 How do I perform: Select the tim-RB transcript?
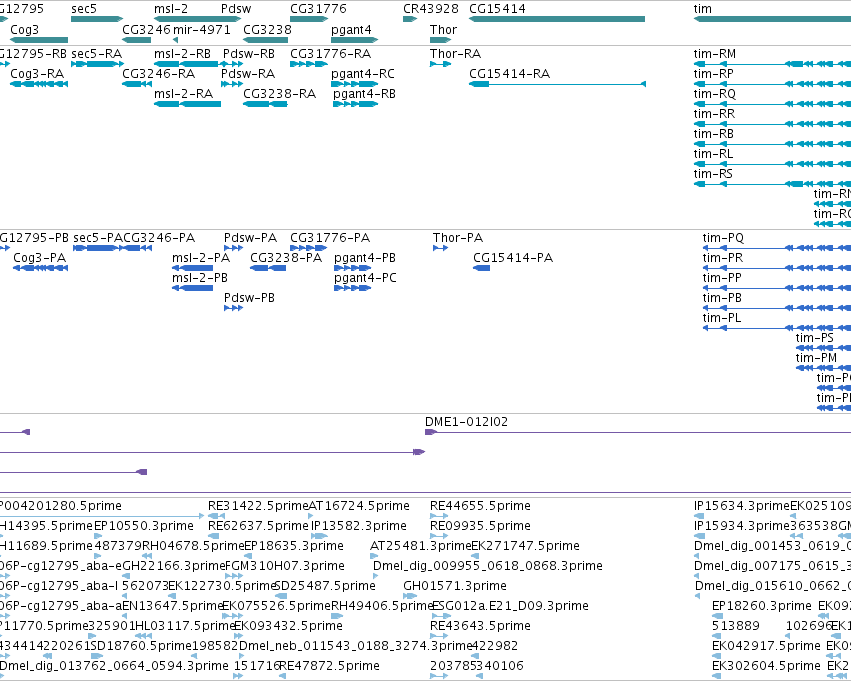[x=772, y=144]
